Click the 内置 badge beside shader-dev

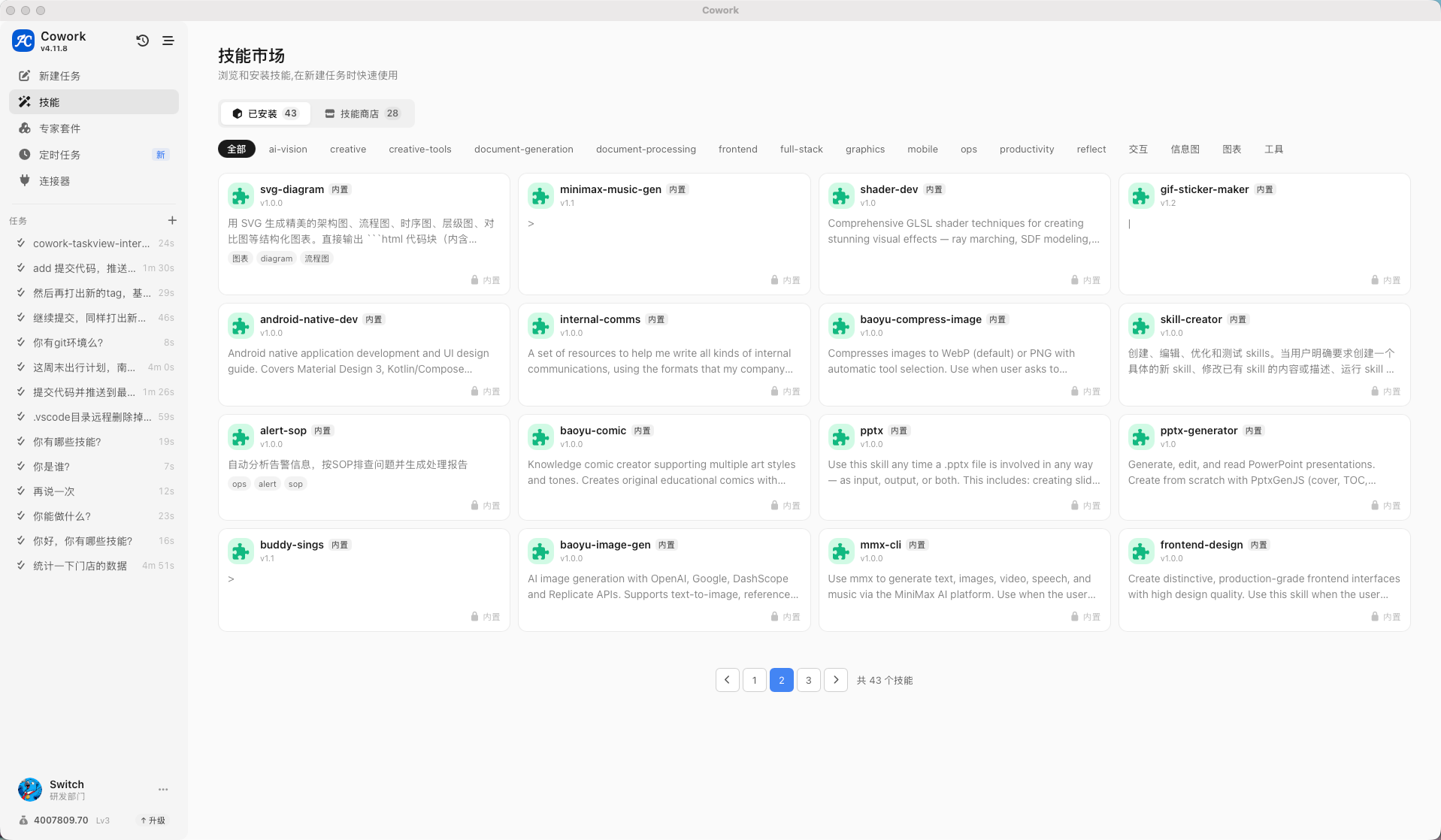[x=934, y=189]
